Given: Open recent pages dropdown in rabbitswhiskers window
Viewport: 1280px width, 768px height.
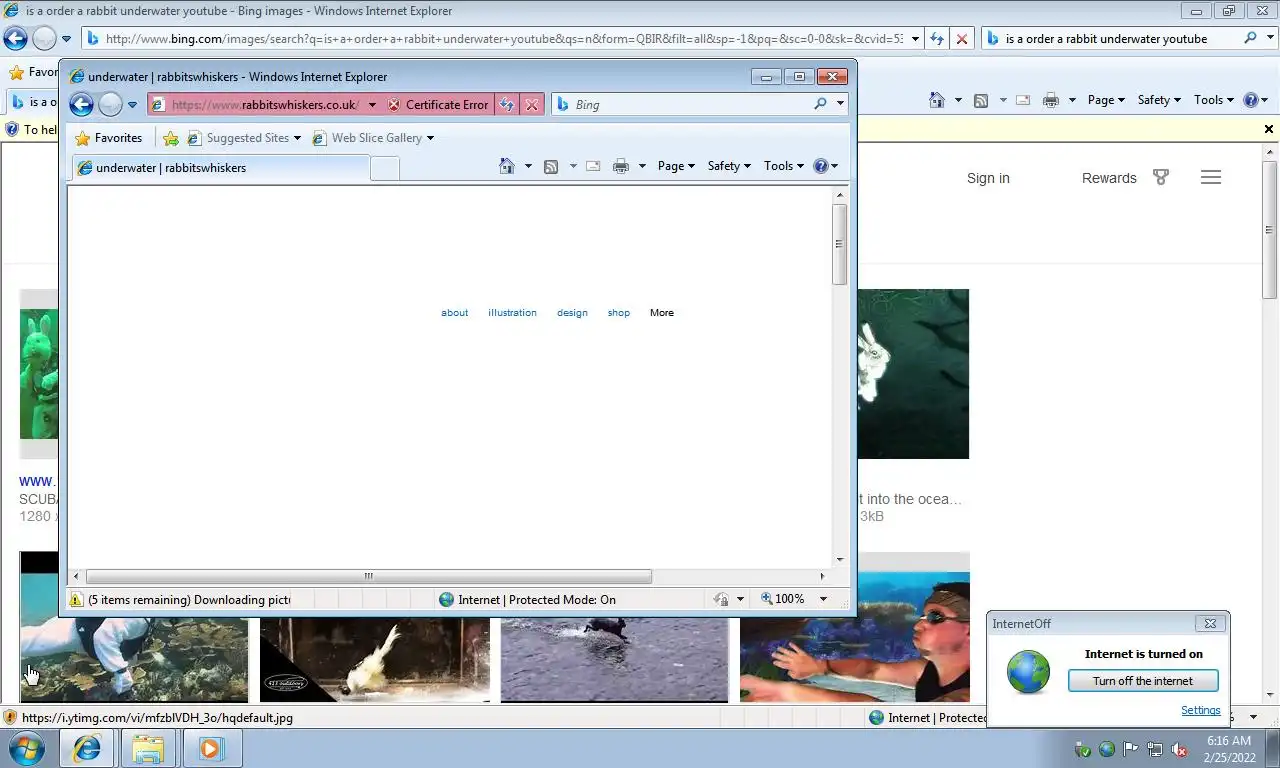Looking at the screenshot, I should 132,105.
